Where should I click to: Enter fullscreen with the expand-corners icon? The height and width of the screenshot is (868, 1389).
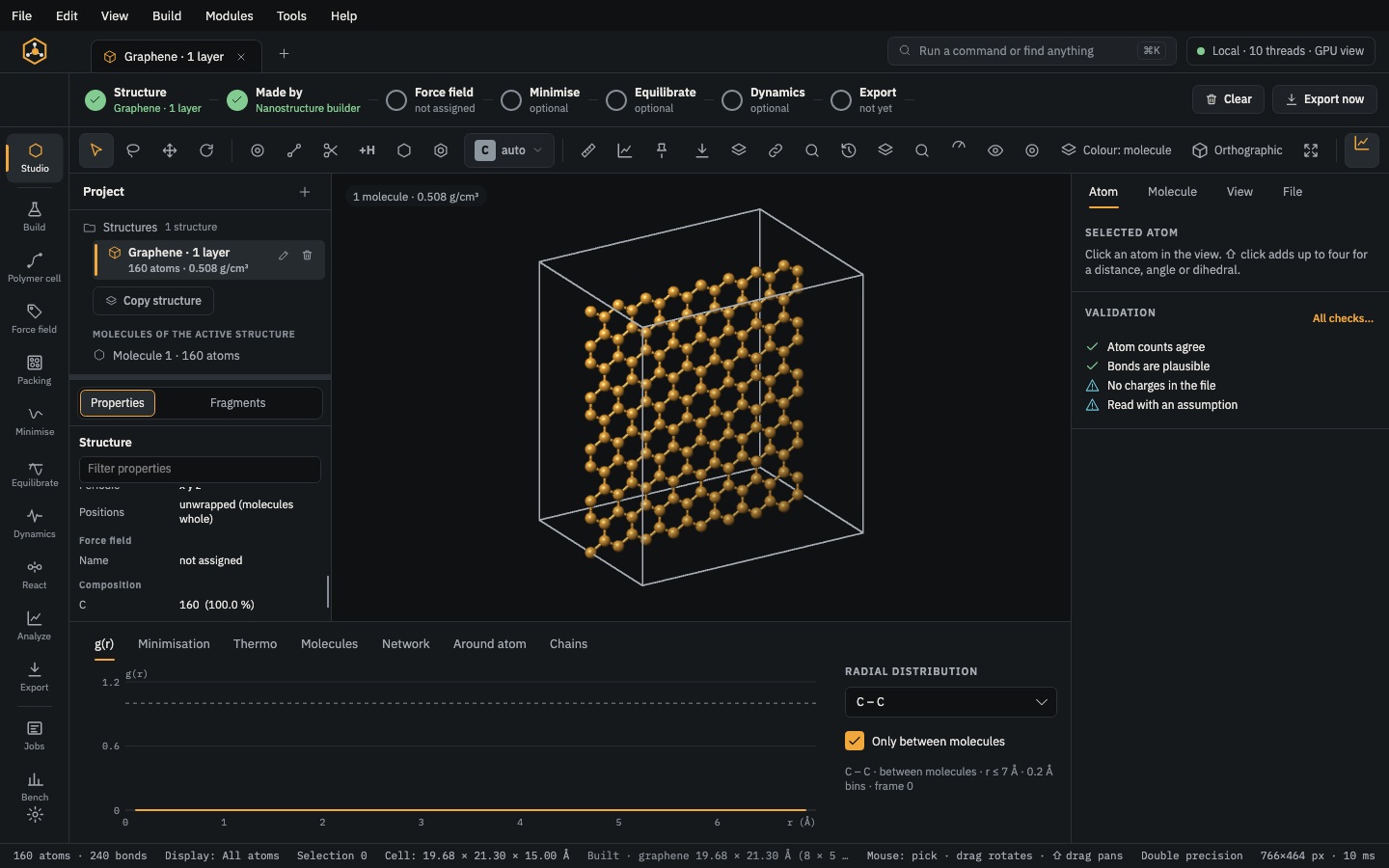(1311, 150)
